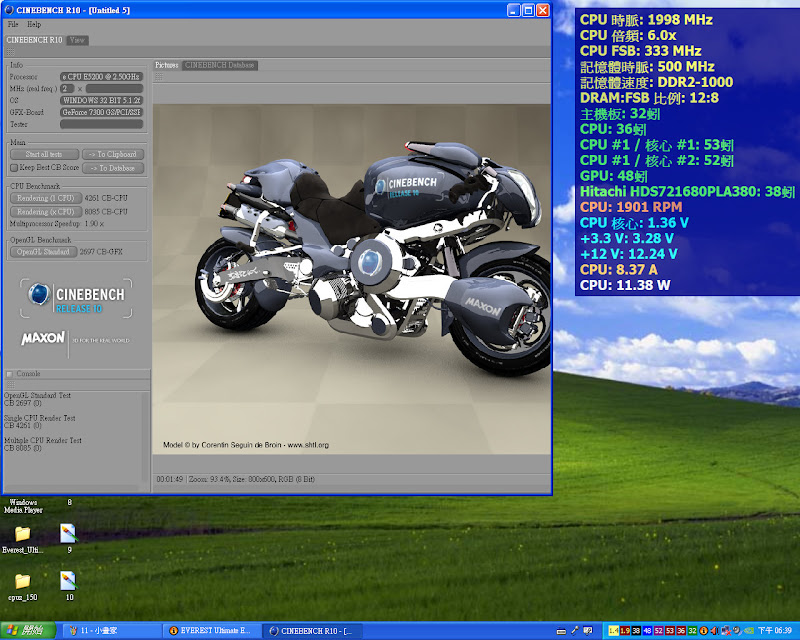Screen dimensions: 800x640
Task: Start the OpenGL Standard benchmark
Action: coord(42,252)
